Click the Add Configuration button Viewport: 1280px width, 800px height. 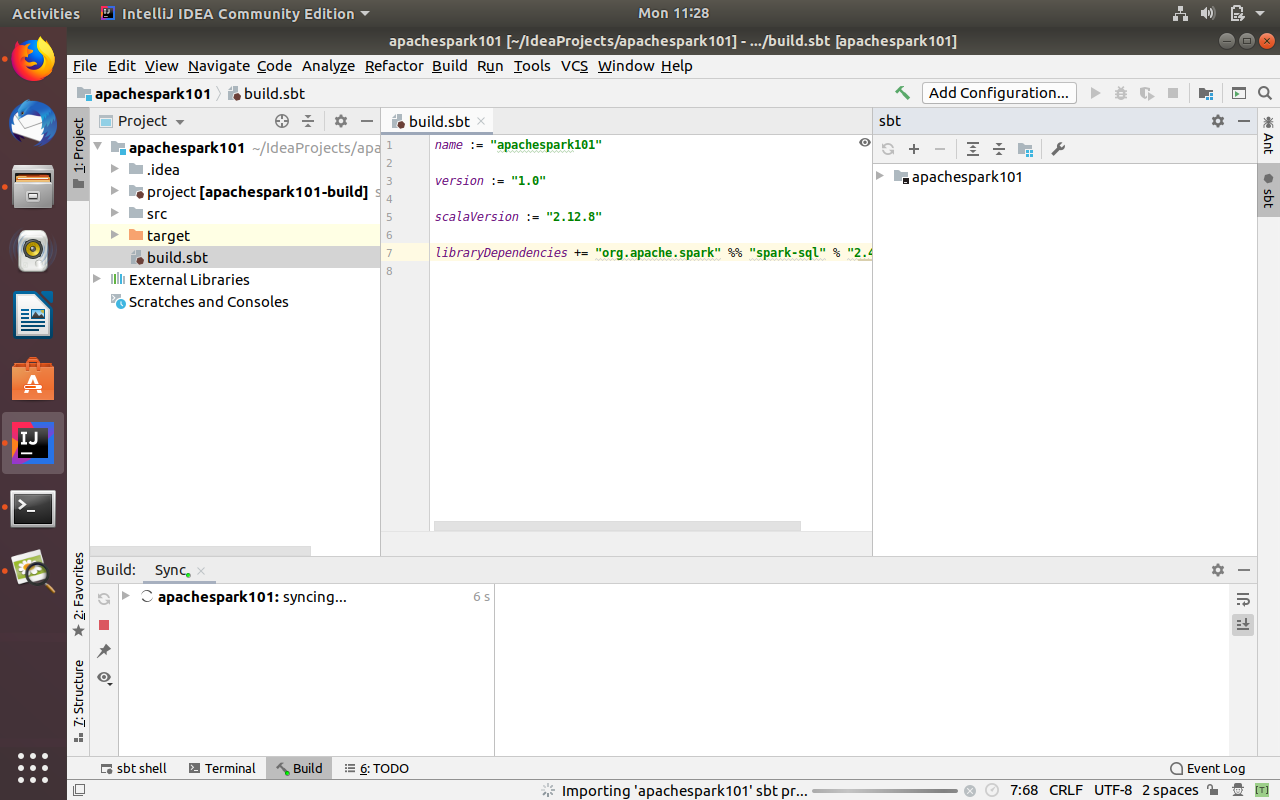[998, 93]
